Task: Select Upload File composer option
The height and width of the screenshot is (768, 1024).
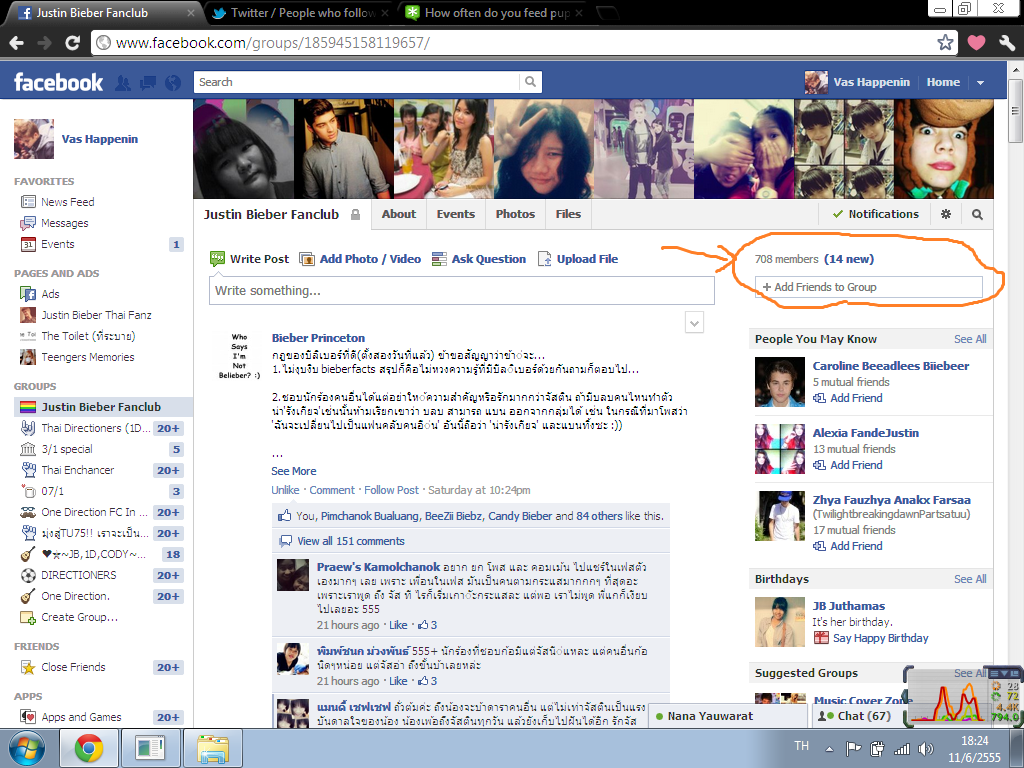Action: [578, 259]
